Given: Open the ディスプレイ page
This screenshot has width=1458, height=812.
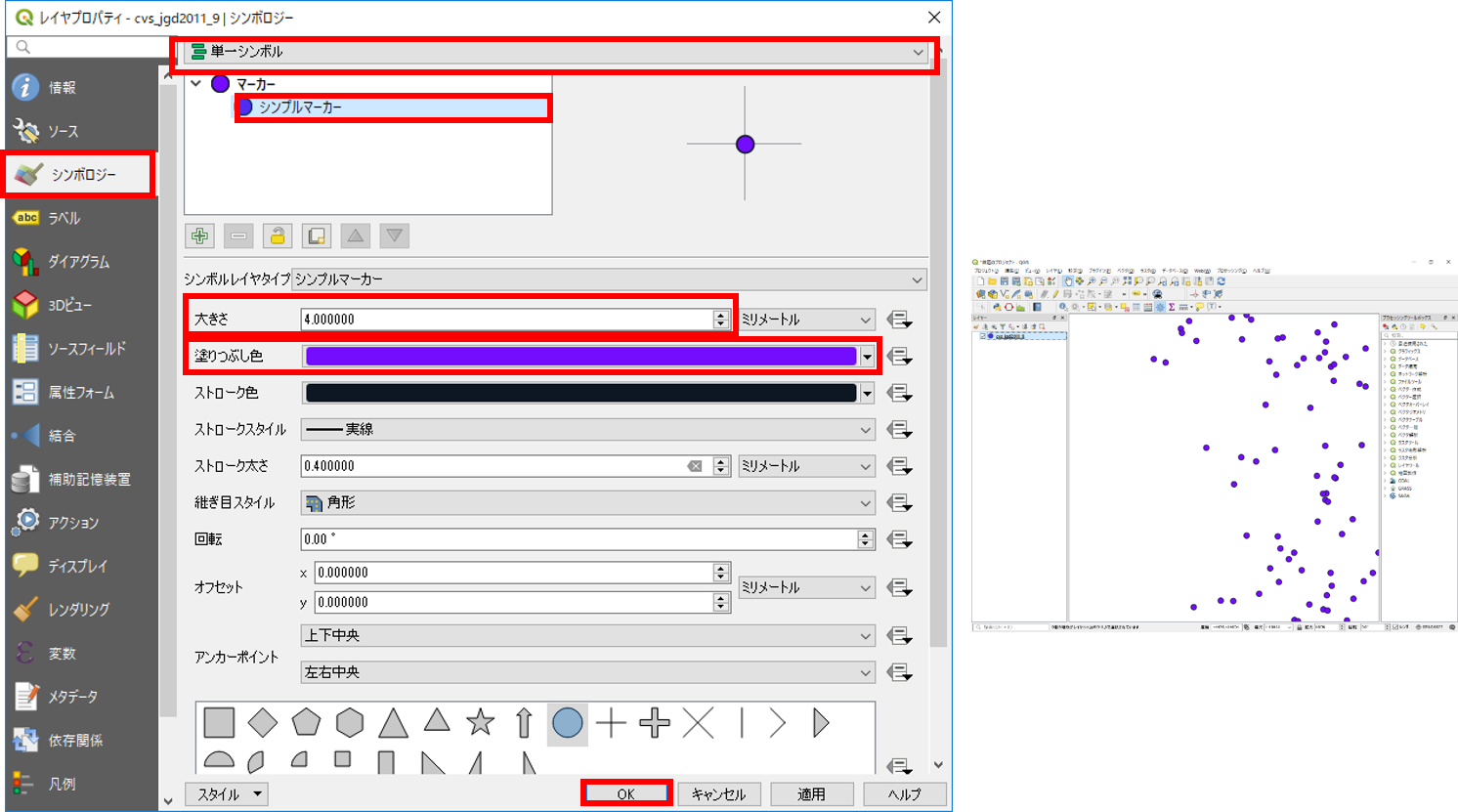Looking at the screenshot, I should tap(78, 566).
